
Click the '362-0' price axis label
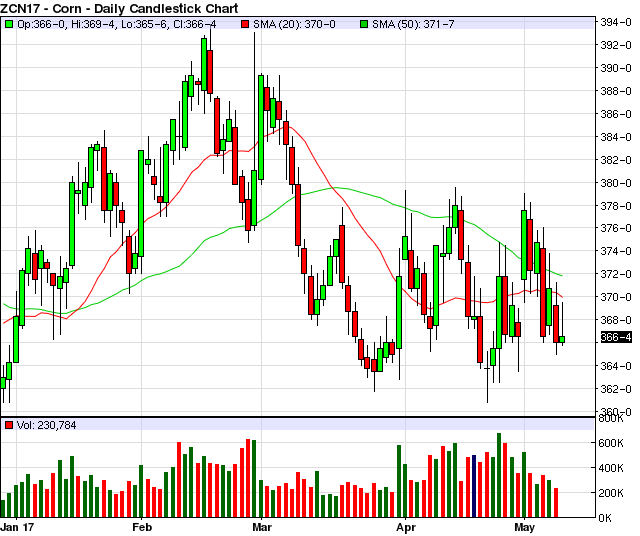coord(616,389)
